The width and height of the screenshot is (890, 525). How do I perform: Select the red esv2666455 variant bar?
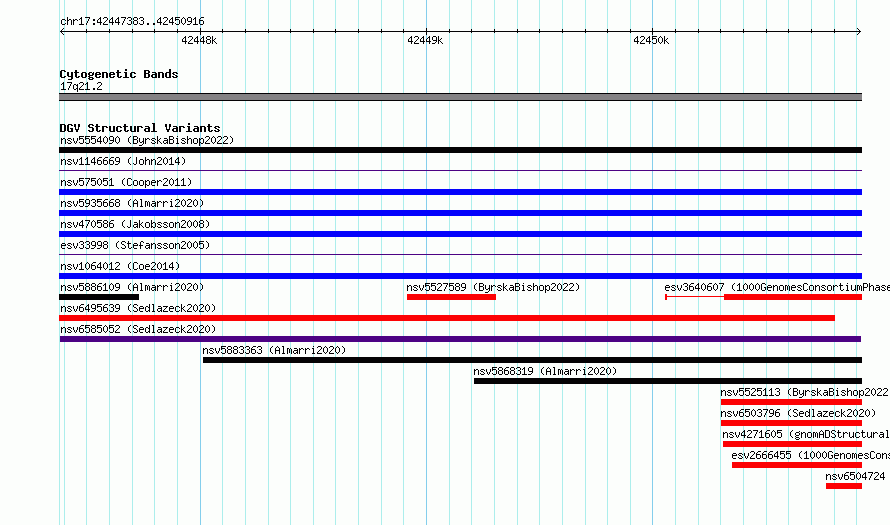797,465
